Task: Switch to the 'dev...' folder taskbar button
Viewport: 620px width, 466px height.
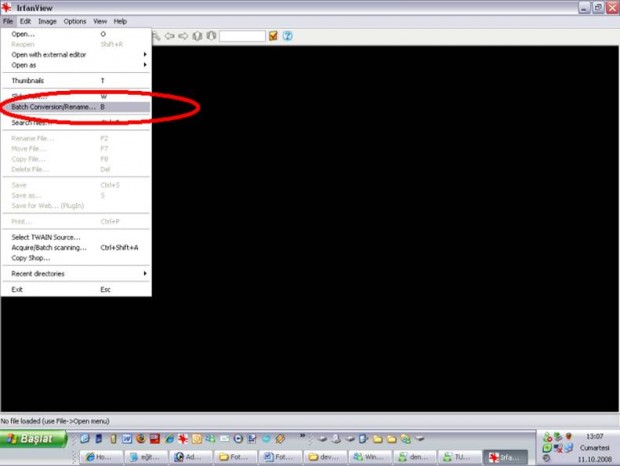Action: pyautogui.click(x=325, y=457)
